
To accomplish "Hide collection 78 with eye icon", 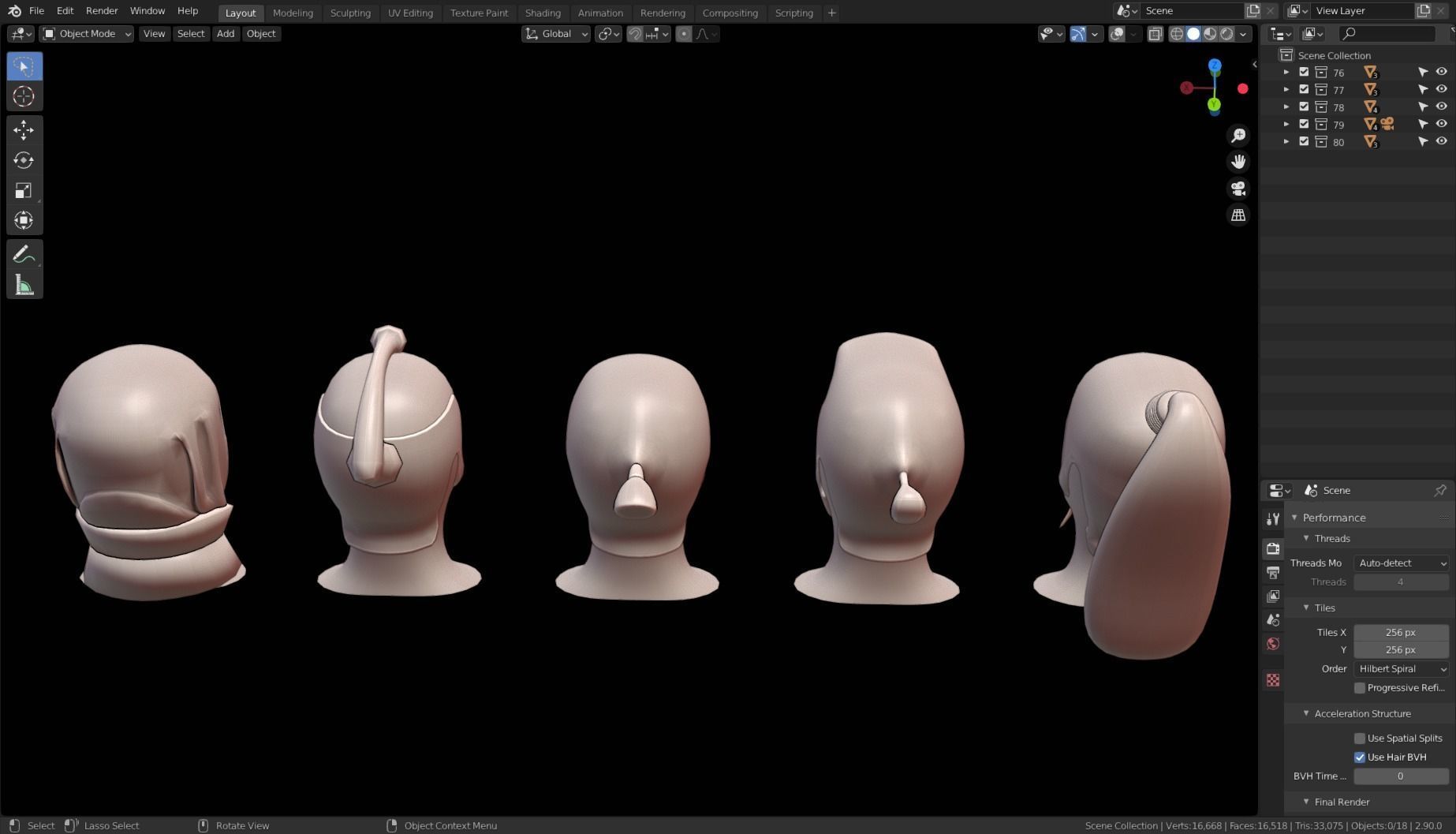I will (x=1441, y=107).
